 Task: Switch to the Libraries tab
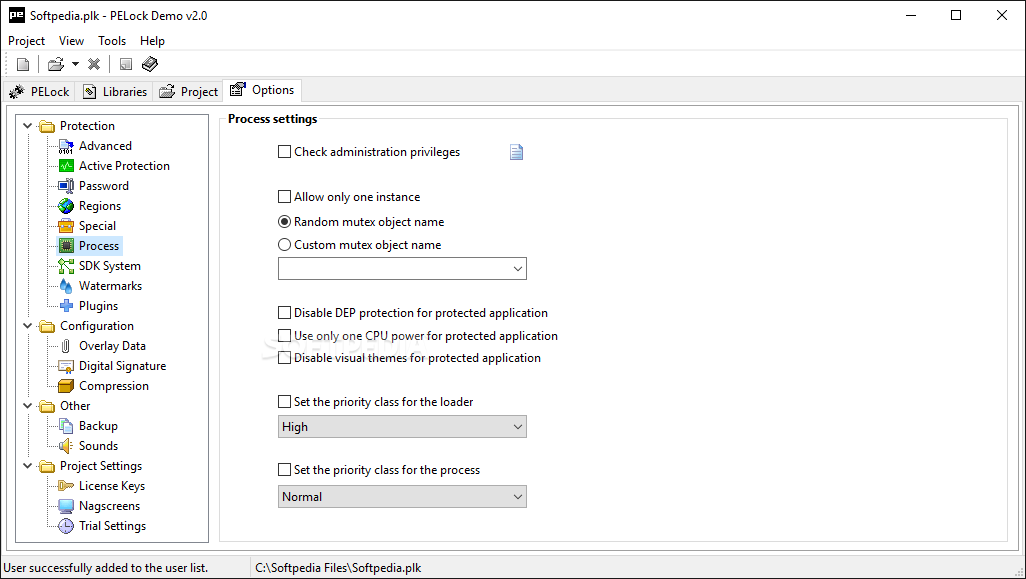tap(115, 92)
